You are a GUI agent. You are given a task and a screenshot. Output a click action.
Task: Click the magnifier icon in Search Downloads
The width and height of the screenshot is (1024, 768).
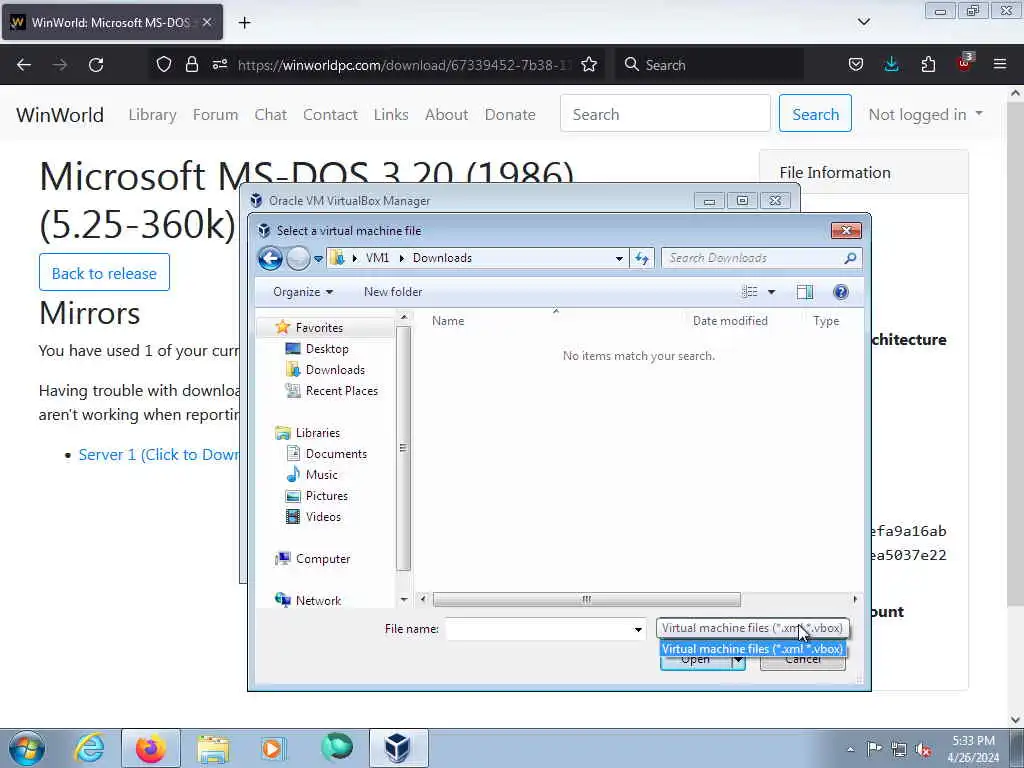tap(850, 258)
